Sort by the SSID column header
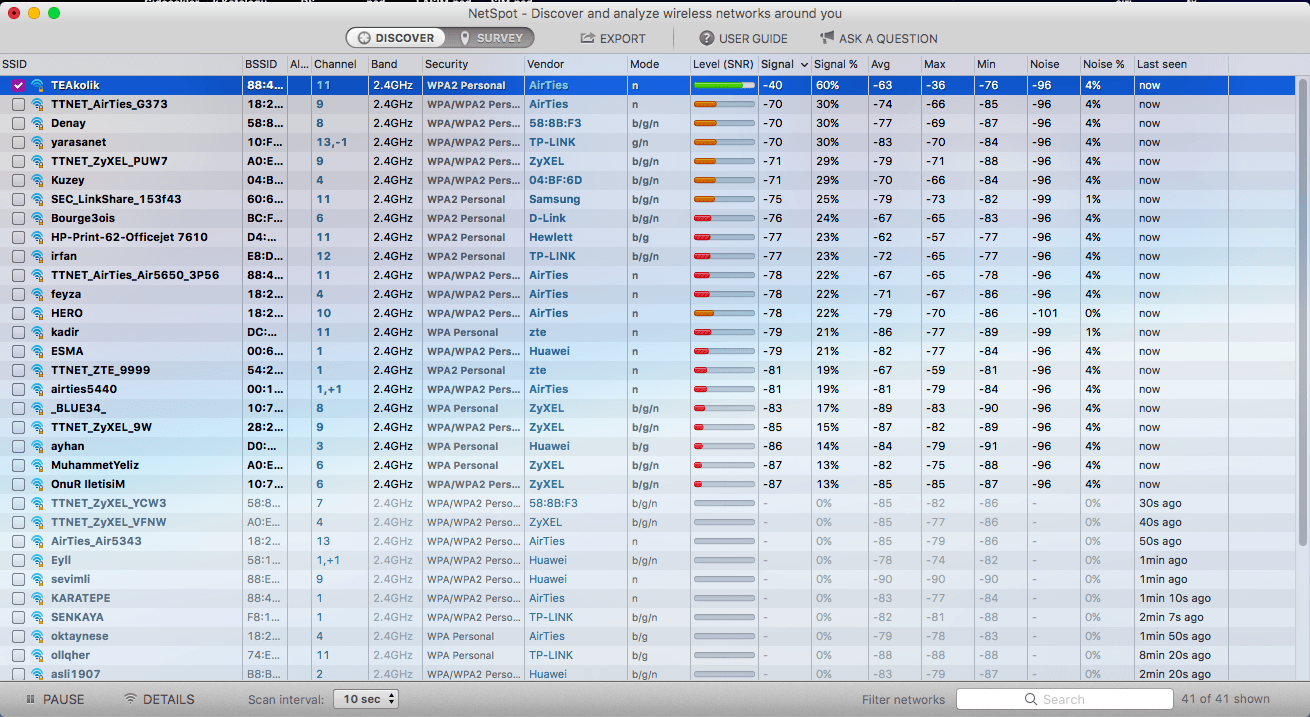The width and height of the screenshot is (1310, 717). pos(121,64)
